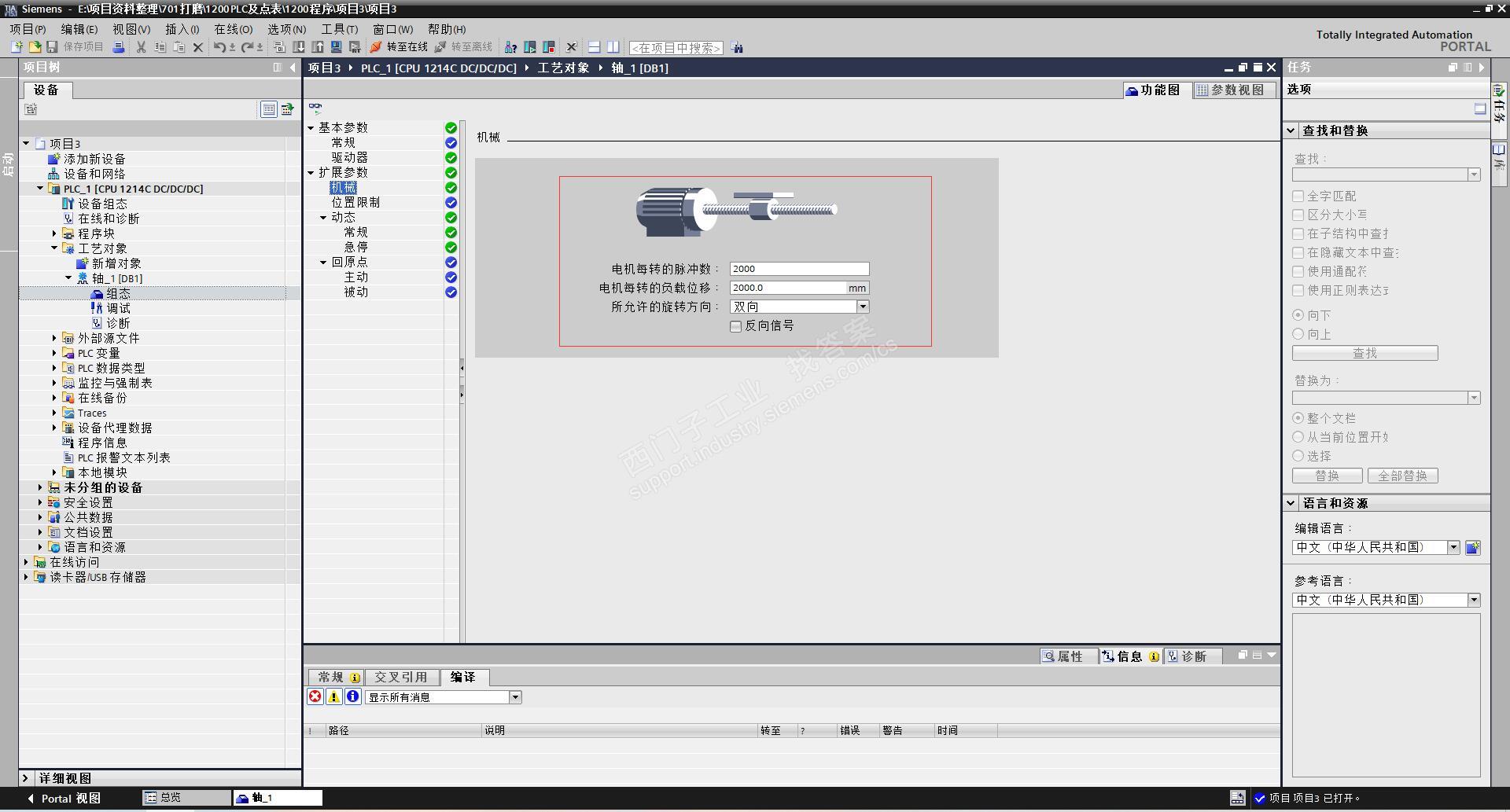Click the Stop CPU icon
Screen dimensions: 1510x812
coord(549,47)
